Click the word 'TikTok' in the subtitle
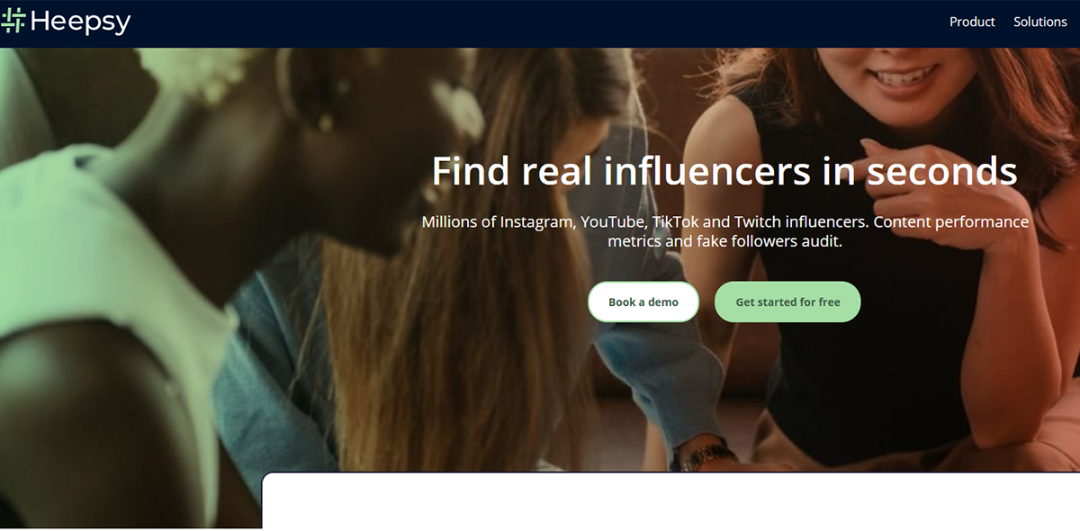1080x531 pixels. pyautogui.click(x=674, y=222)
